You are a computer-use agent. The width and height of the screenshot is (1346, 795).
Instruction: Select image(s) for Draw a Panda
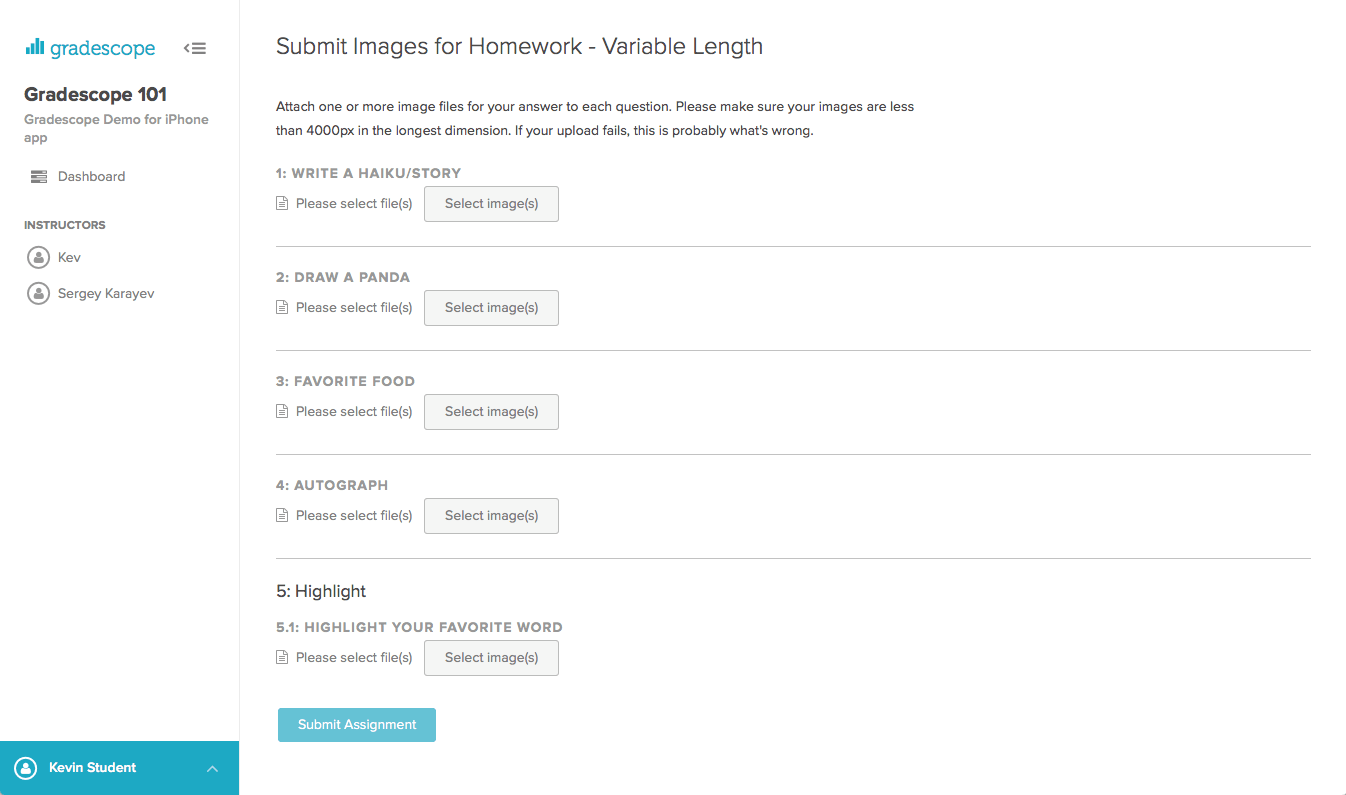491,307
